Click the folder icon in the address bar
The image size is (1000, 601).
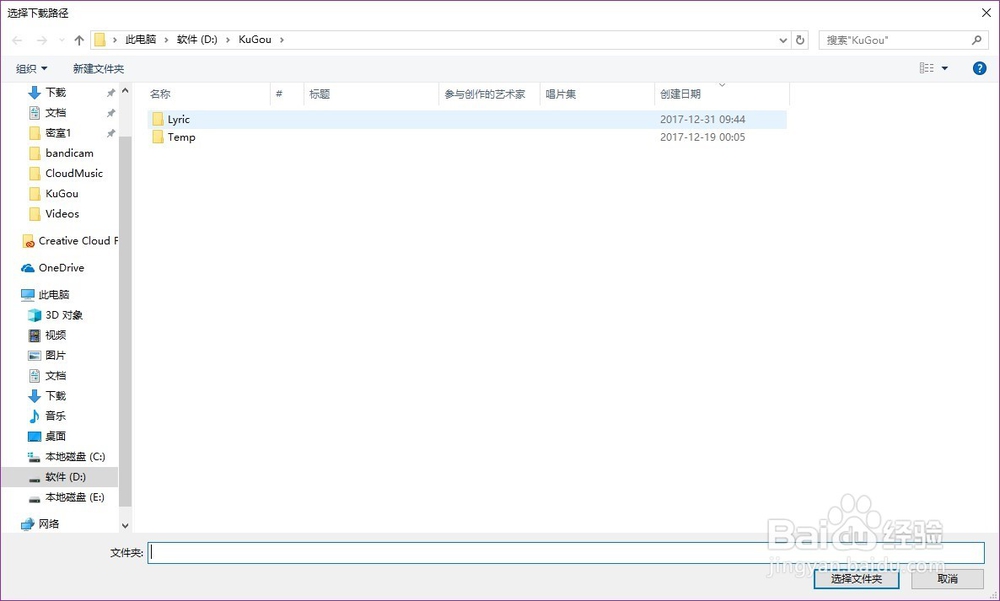tap(99, 40)
